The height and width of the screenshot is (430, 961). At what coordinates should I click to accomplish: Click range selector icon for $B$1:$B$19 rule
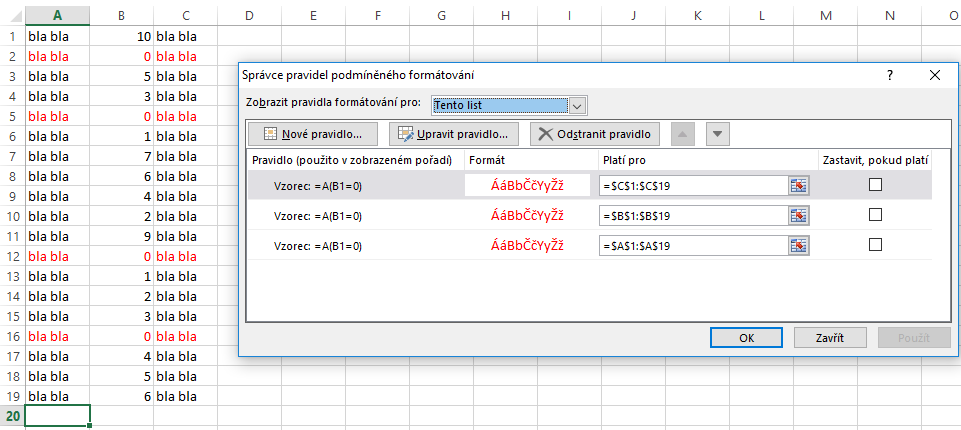(798, 215)
